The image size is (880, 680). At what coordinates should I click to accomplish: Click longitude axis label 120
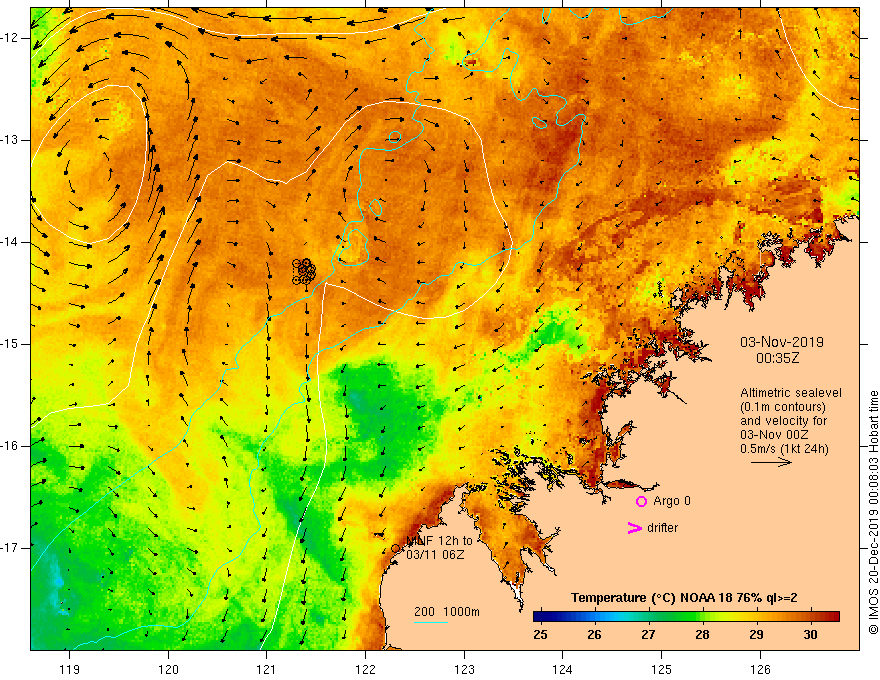(168, 669)
